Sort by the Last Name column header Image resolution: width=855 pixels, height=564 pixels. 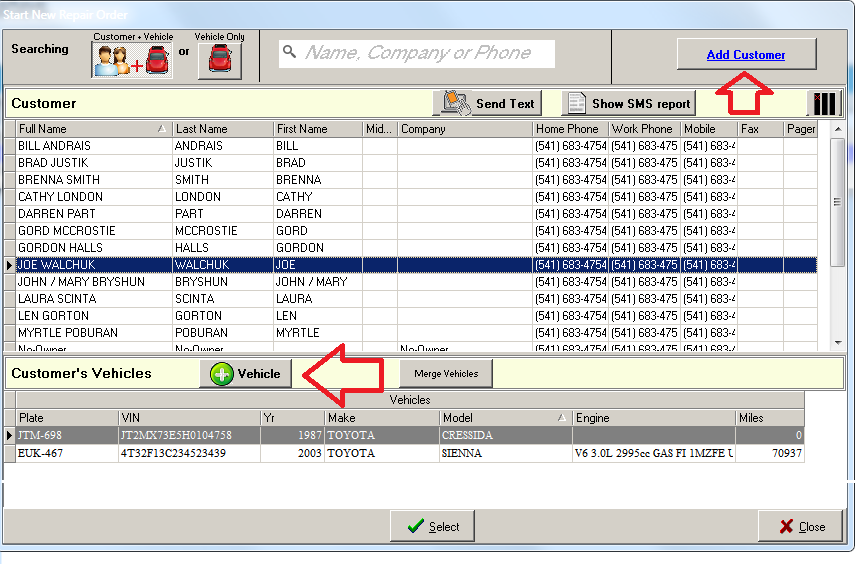222,129
